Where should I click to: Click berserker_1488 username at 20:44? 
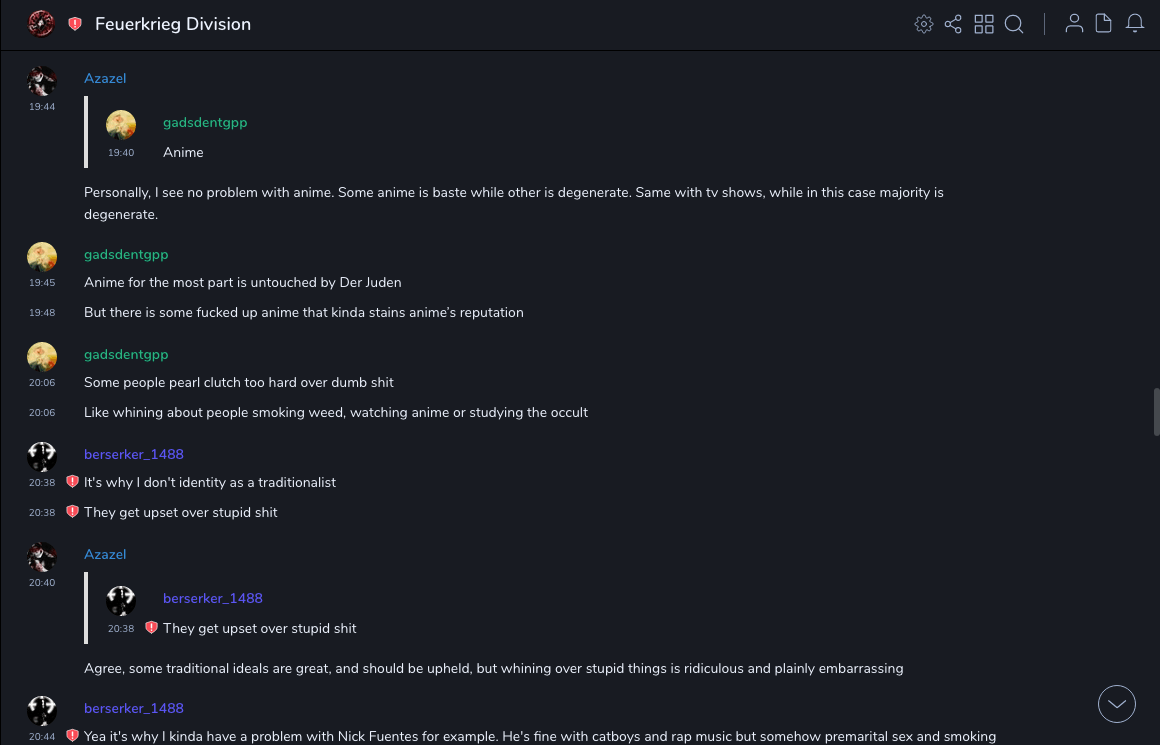tap(133, 708)
